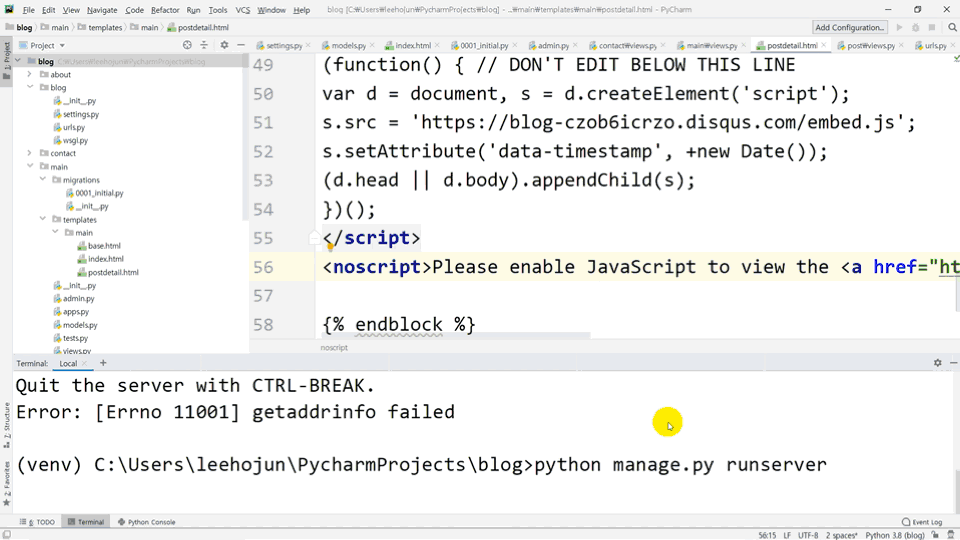Viewport: 960px width, 540px height.
Task: Open the File menu
Action: (28, 10)
